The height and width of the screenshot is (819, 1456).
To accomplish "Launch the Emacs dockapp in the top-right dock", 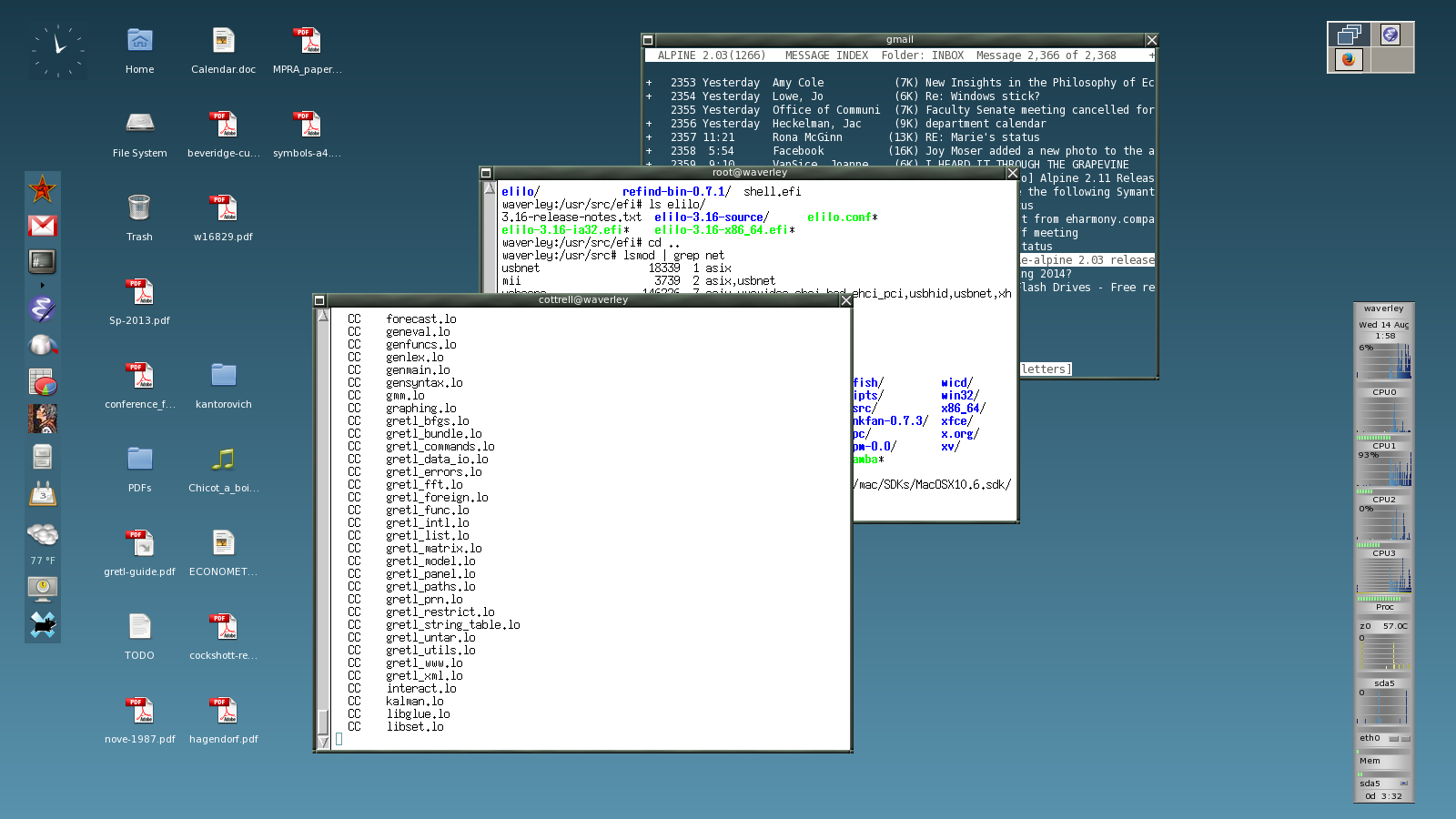I will [x=1391, y=34].
